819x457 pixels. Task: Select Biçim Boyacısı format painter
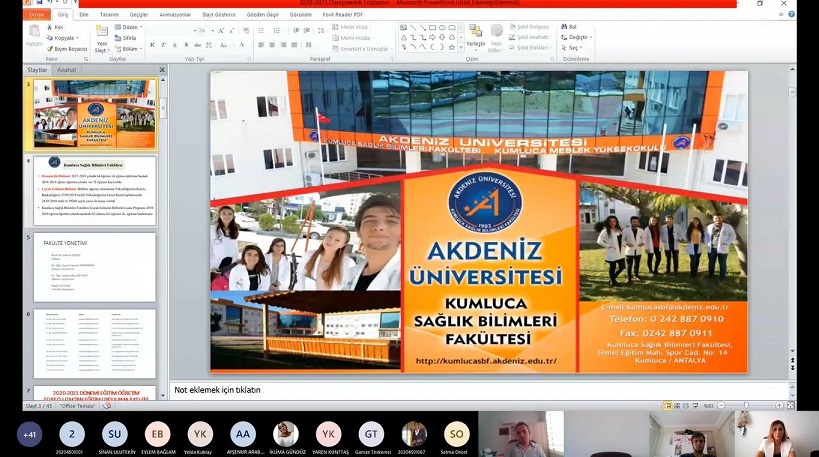[x=67, y=49]
